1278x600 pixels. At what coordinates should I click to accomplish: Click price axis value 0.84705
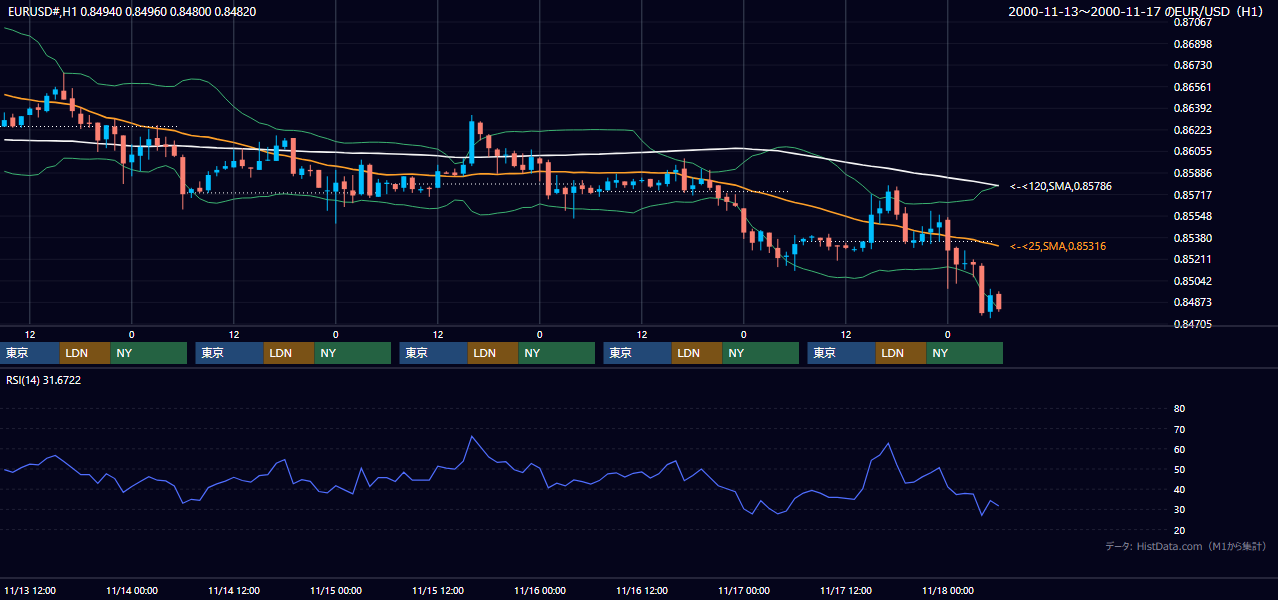[1192, 324]
